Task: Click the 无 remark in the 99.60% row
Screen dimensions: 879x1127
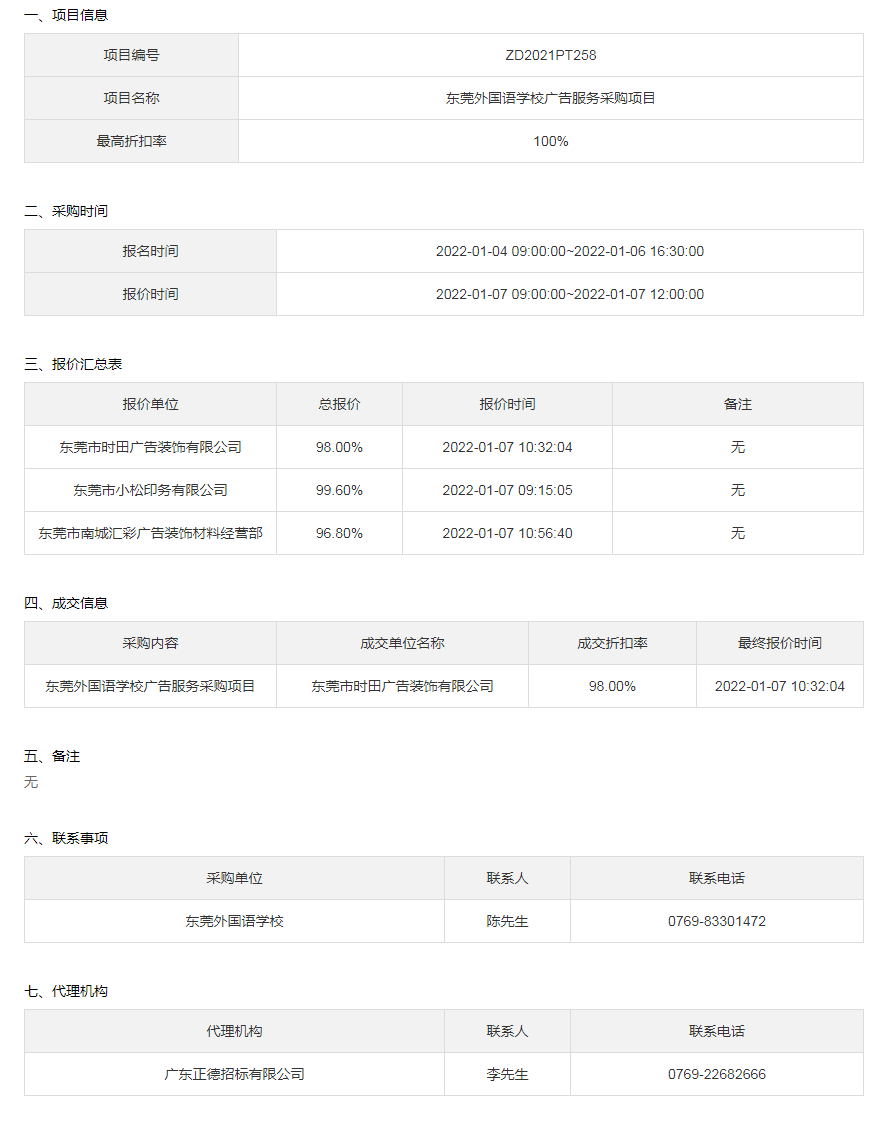Action: pos(738,491)
